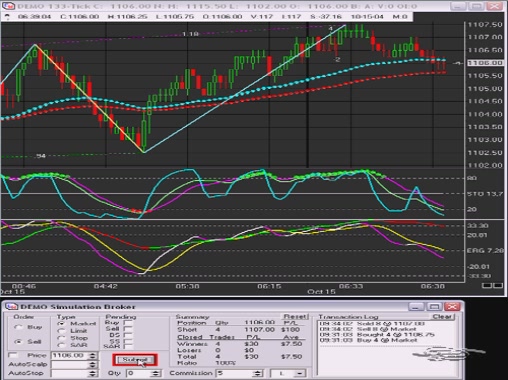
Task: Click the Ratio 100% value
Action: [225, 363]
